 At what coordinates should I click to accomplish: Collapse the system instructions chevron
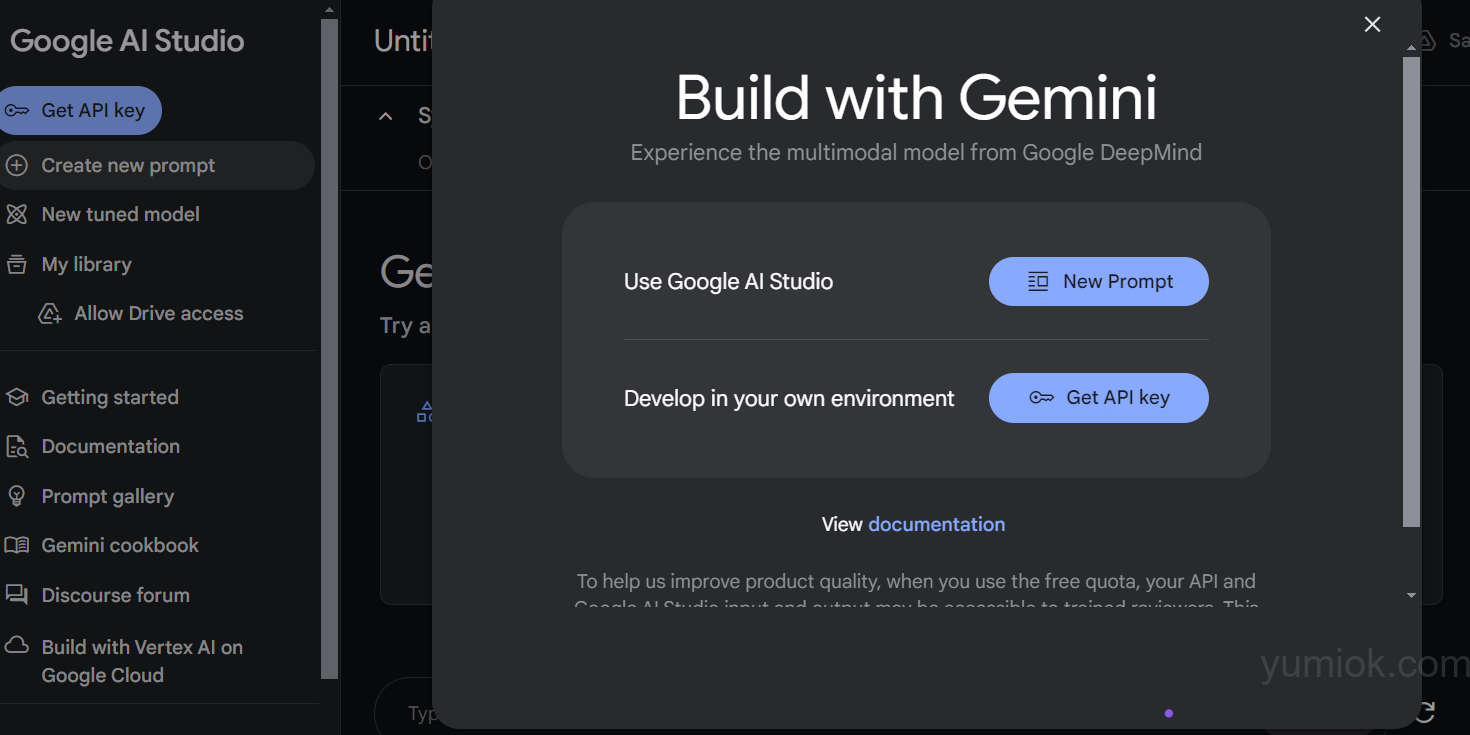tap(386, 117)
